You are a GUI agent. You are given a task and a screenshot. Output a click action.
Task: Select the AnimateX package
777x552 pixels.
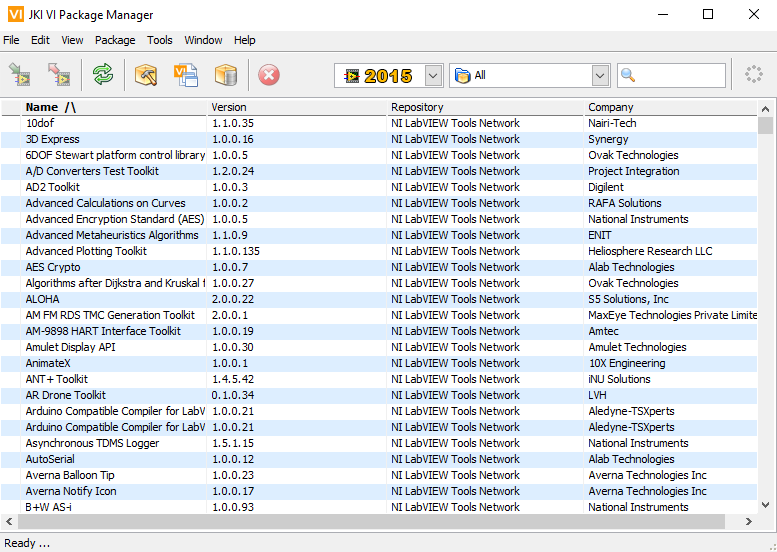pos(379,363)
